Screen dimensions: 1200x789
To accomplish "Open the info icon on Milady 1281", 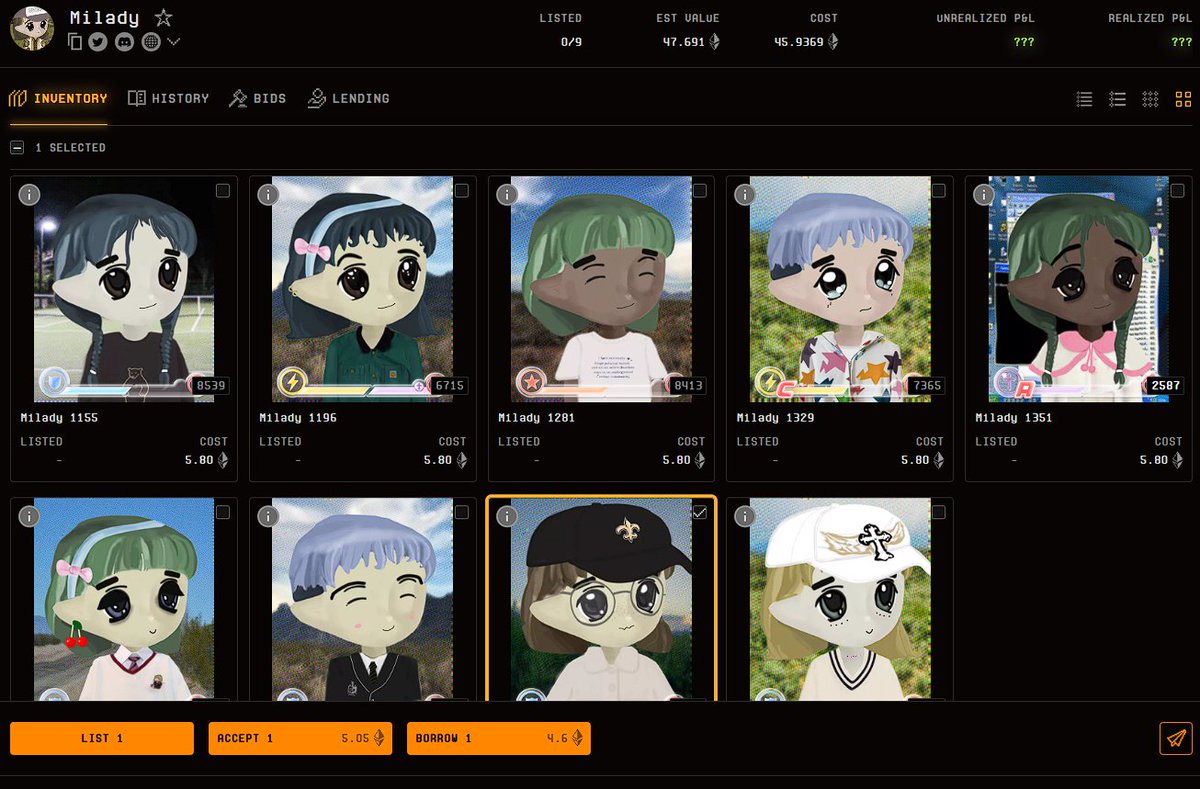I will click(x=507, y=194).
